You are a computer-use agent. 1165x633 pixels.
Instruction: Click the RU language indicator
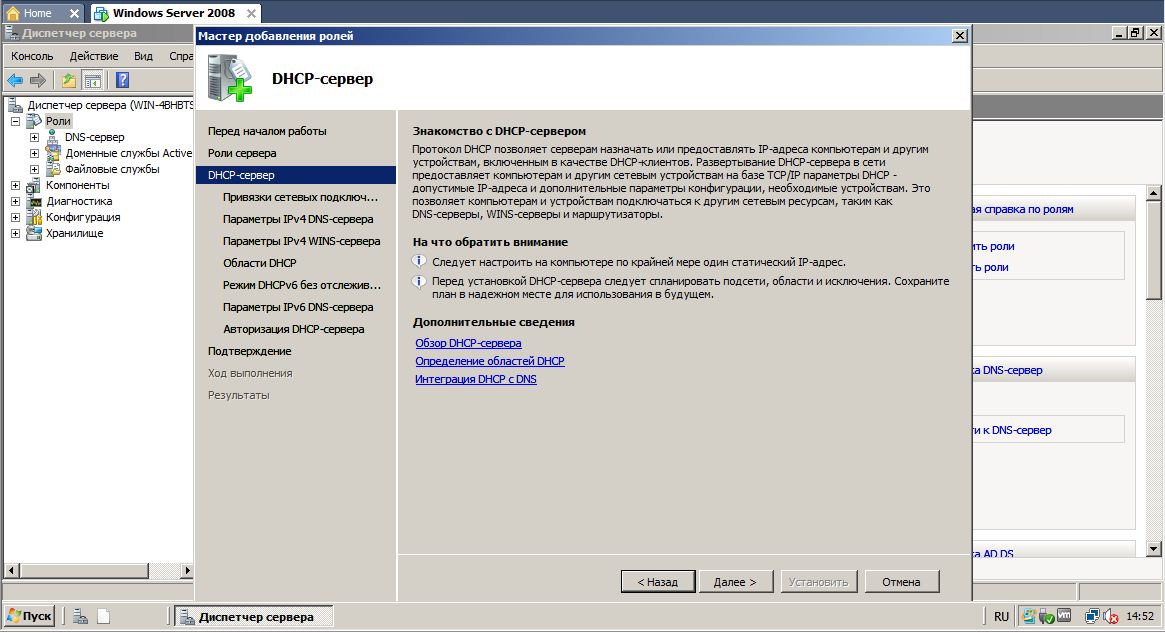tap(1001, 616)
